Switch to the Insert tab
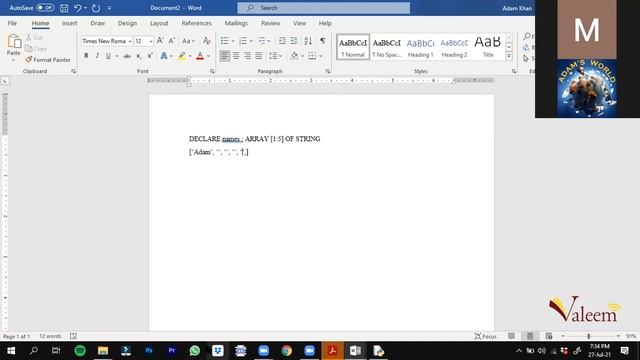Screen dimensions: 640x360 tap(69, 23)
